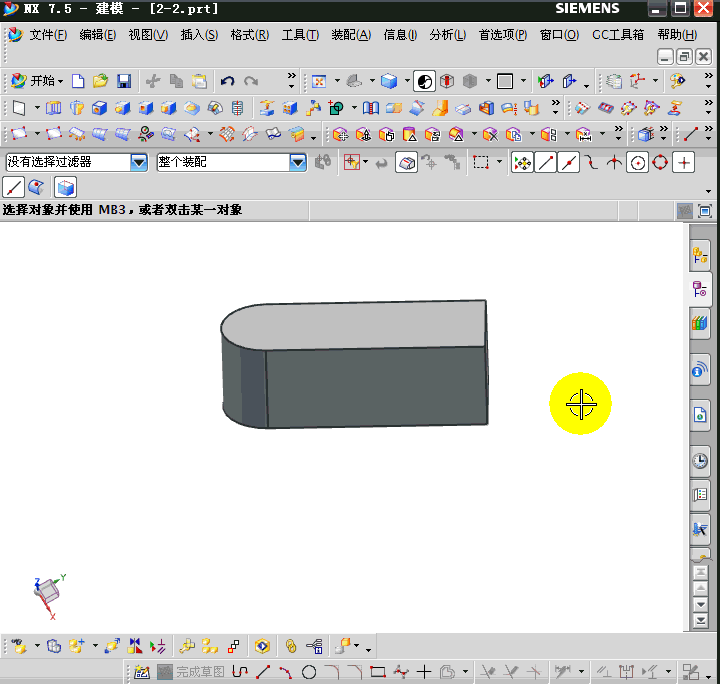This screenshot has height=684, width=720.
Task: Open a part with the folder icon
Action: pos(100,81)
